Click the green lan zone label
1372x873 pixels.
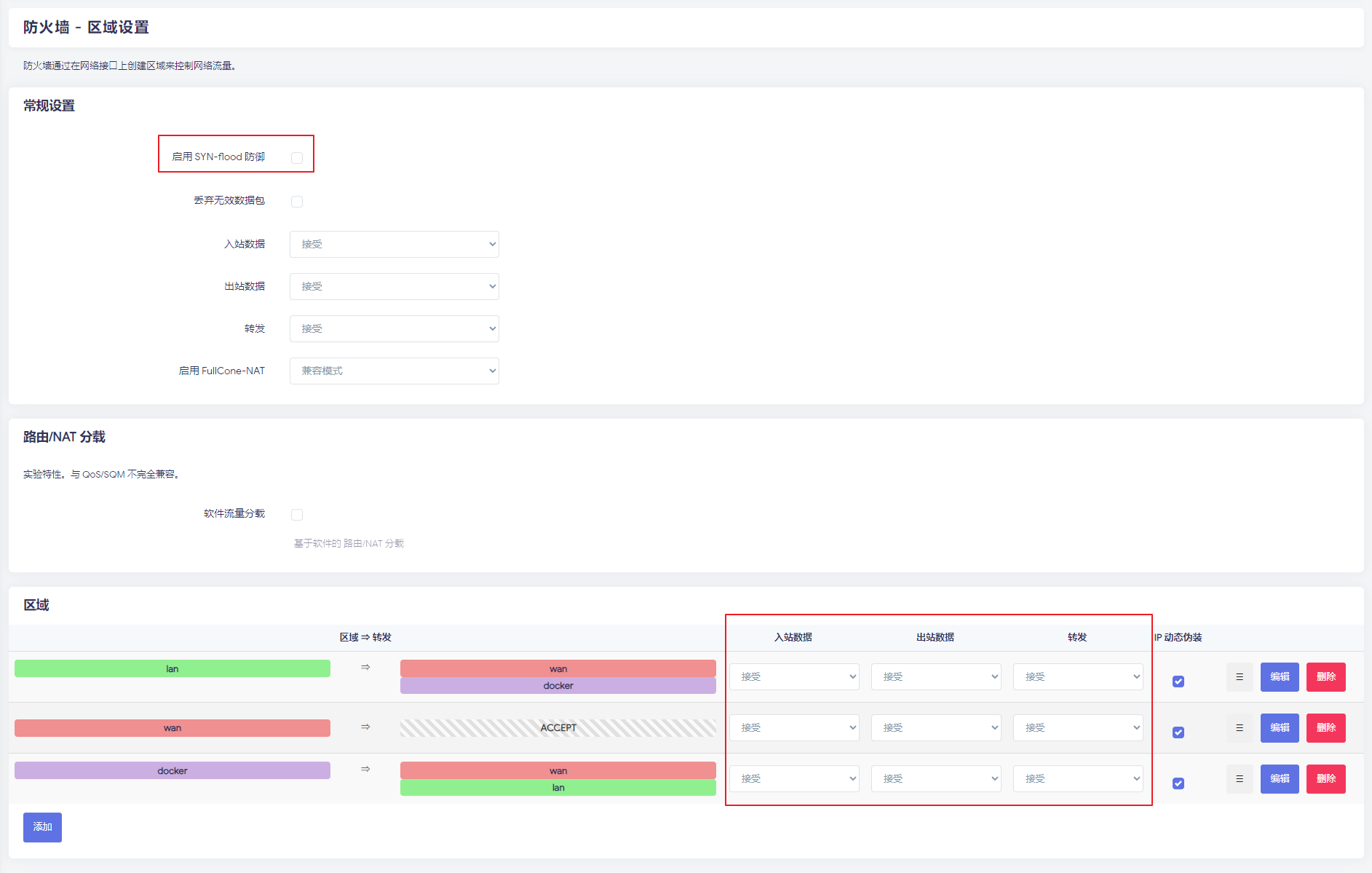[x=173, y=668]
